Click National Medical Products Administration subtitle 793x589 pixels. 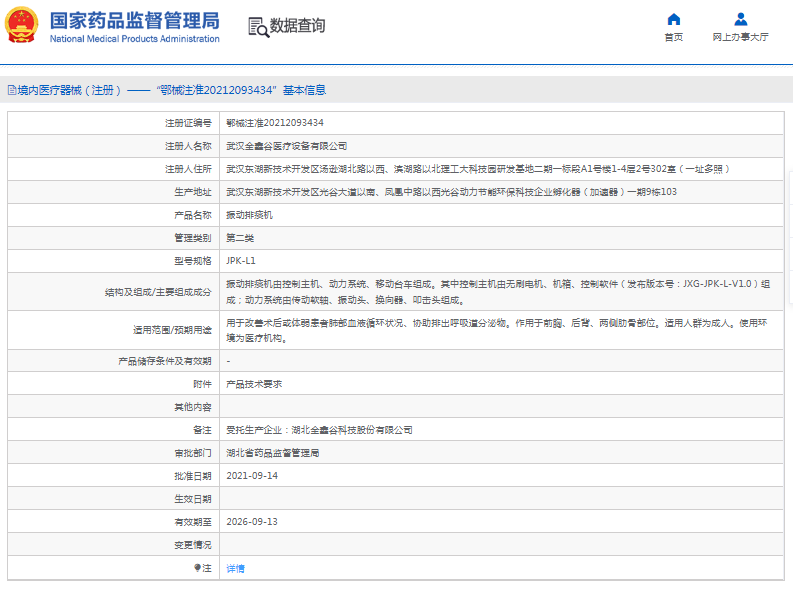click(135, 39)
